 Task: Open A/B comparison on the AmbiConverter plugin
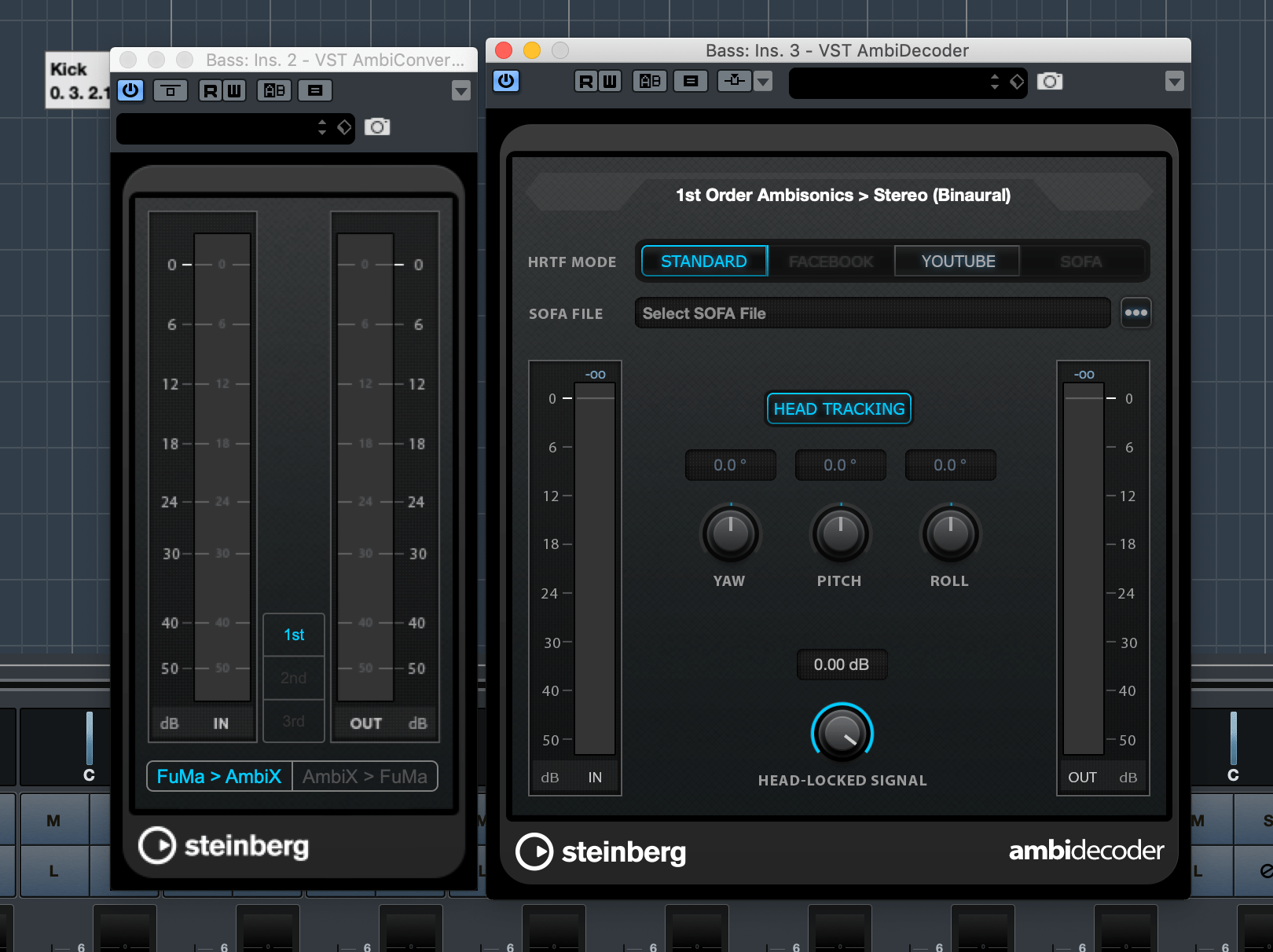[273, 90]
